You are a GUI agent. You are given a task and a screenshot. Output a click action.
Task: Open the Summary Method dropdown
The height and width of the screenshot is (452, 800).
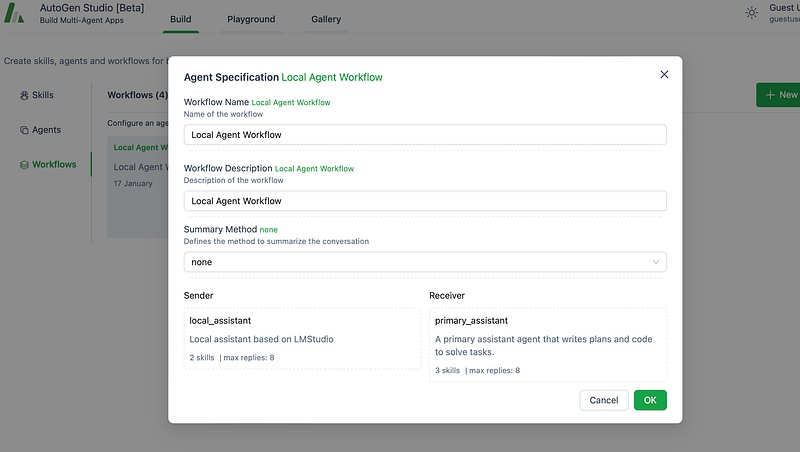click(x=425, y=262)
